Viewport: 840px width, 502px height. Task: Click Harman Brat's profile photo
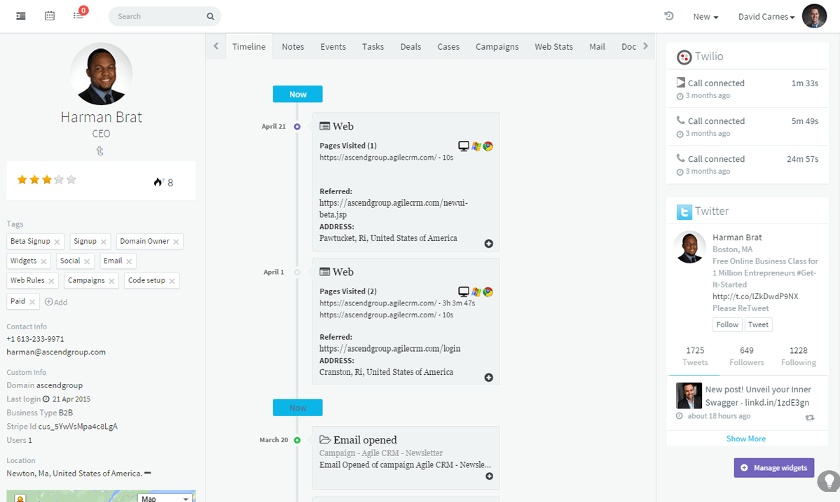tap(101, 74)
